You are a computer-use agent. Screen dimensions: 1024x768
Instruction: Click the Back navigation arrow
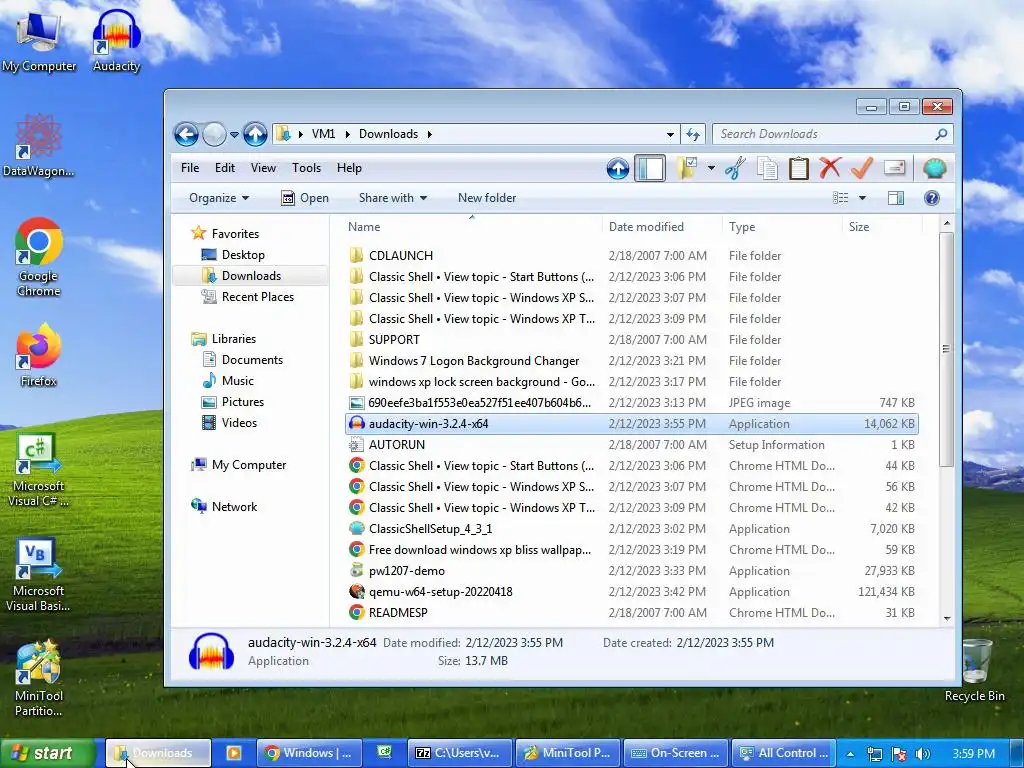point(186,135)
